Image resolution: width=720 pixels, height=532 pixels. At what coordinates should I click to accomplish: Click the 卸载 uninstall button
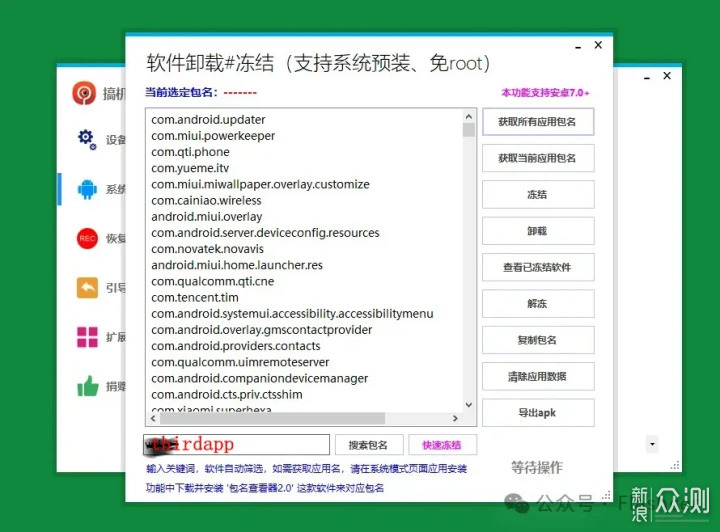(538, 231)
